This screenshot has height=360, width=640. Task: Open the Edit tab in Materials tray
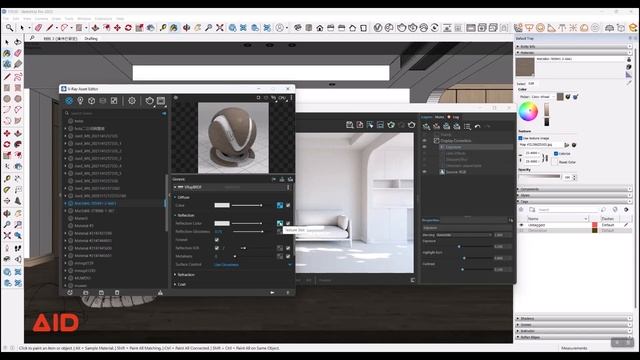pyautogui.click(x=531, y=83)
